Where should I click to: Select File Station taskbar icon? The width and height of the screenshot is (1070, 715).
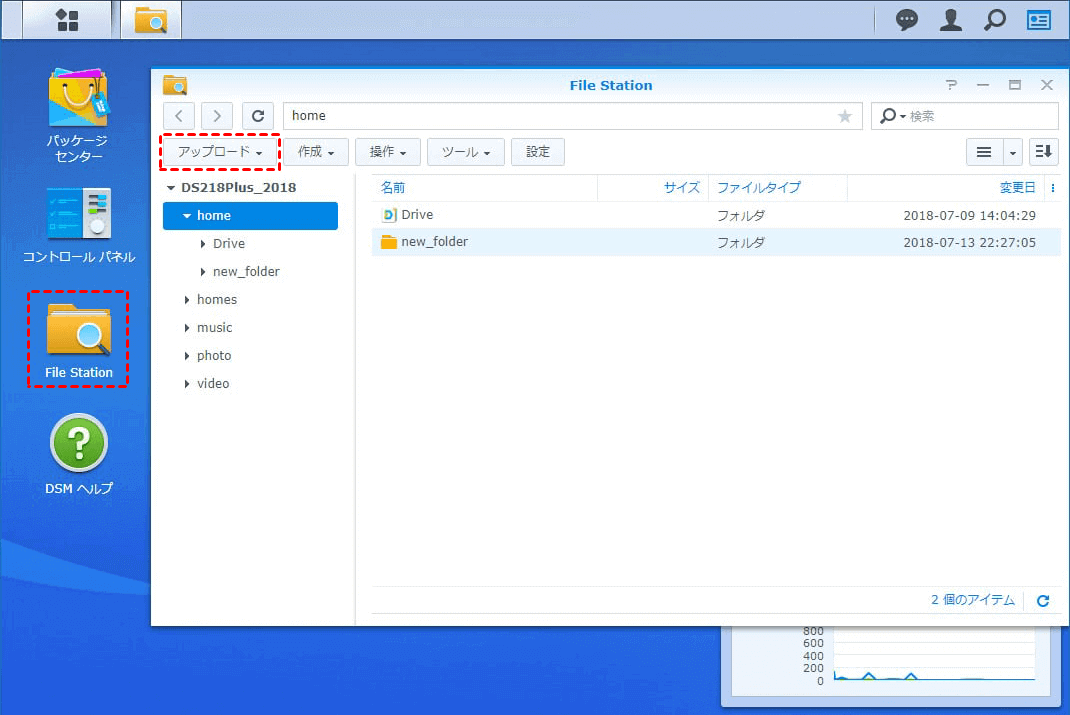151,20
